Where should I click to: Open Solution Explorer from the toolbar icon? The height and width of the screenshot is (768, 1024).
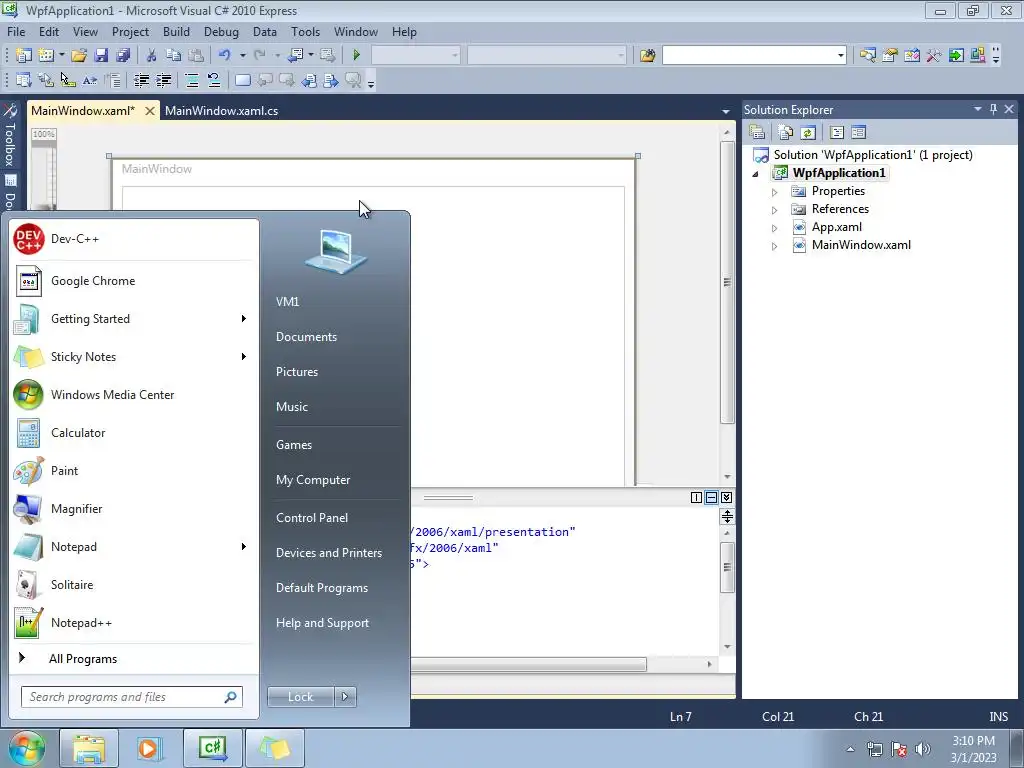[x=867, y=56]
